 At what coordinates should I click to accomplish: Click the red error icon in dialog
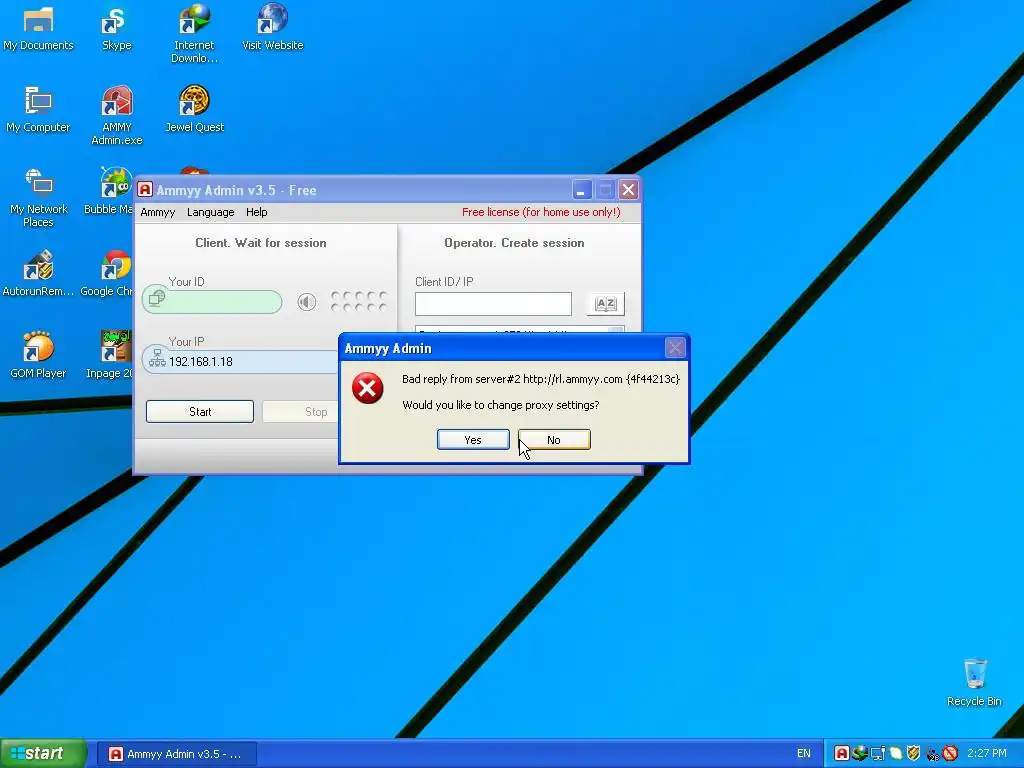[368, 388]
